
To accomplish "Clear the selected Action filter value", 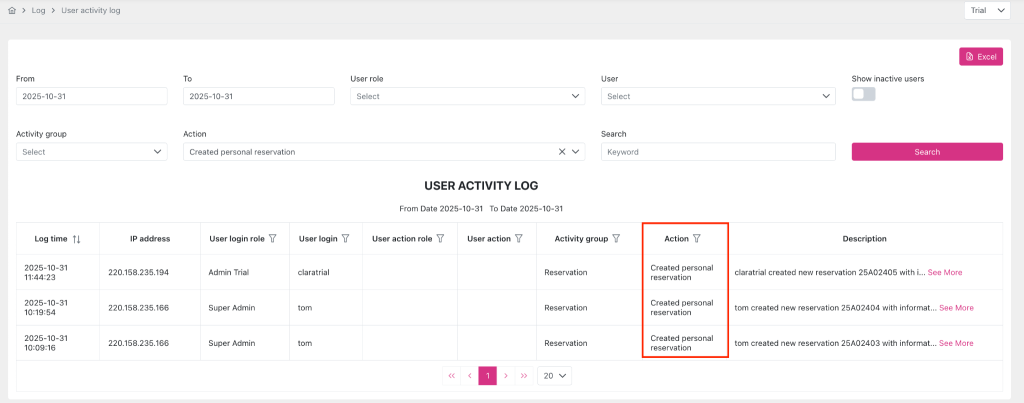I will click(x=562, y=152).
